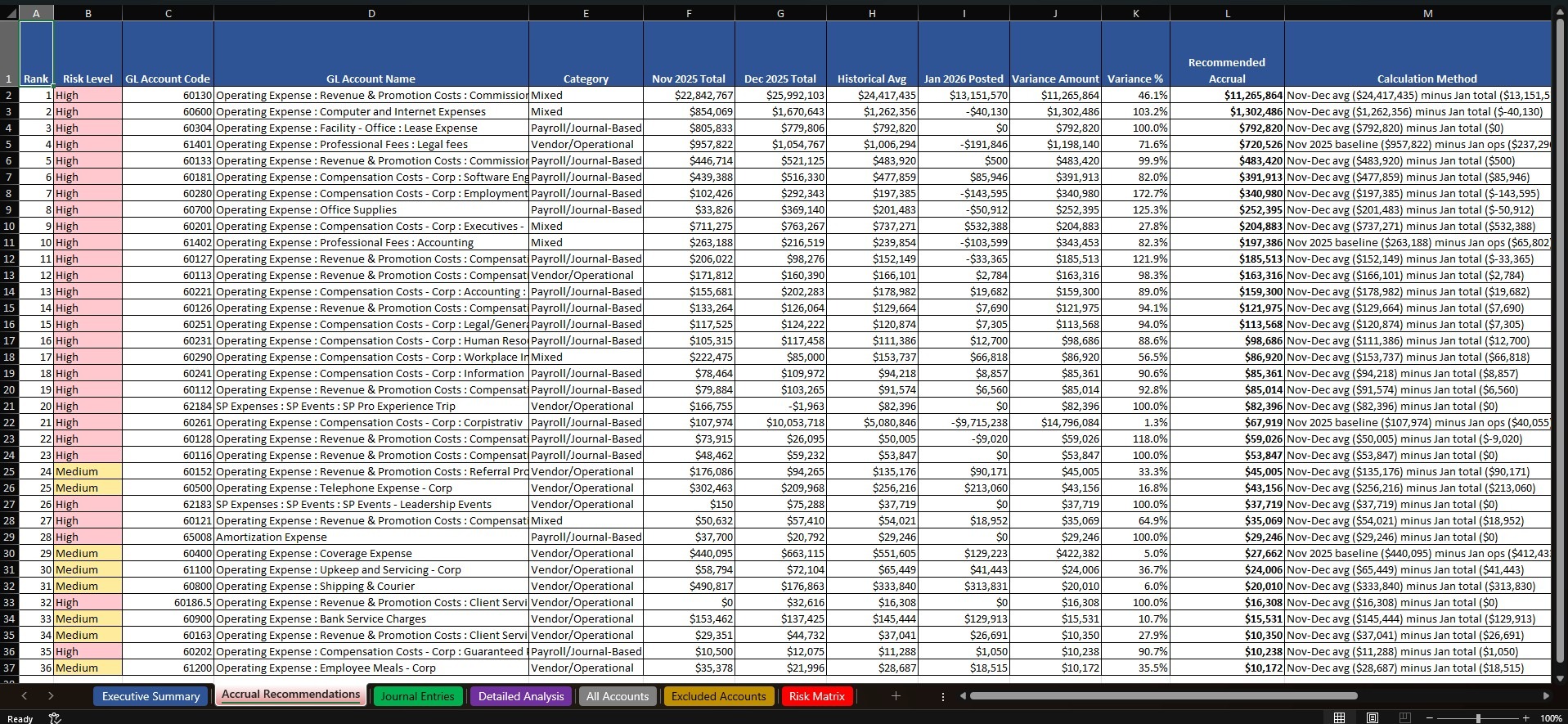Select the Employee Meals - Corp cell
Image resolution: width=1568 pixels, height=724 pixels.
[x=371, y=668]
